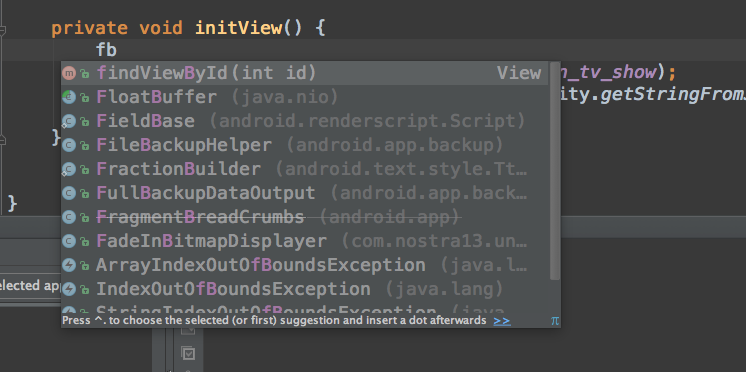The image size is (746, 372).
Task: Pick FieldBase from the completion list
Action: (304, 121)
